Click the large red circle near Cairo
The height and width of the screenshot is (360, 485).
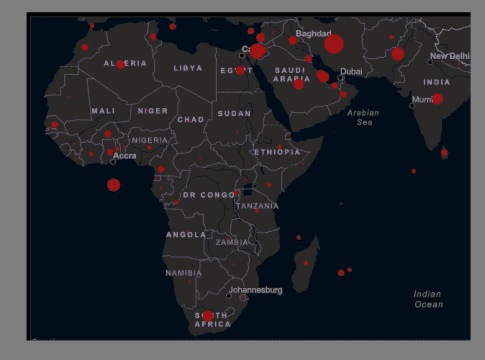(x=257, y=51)
